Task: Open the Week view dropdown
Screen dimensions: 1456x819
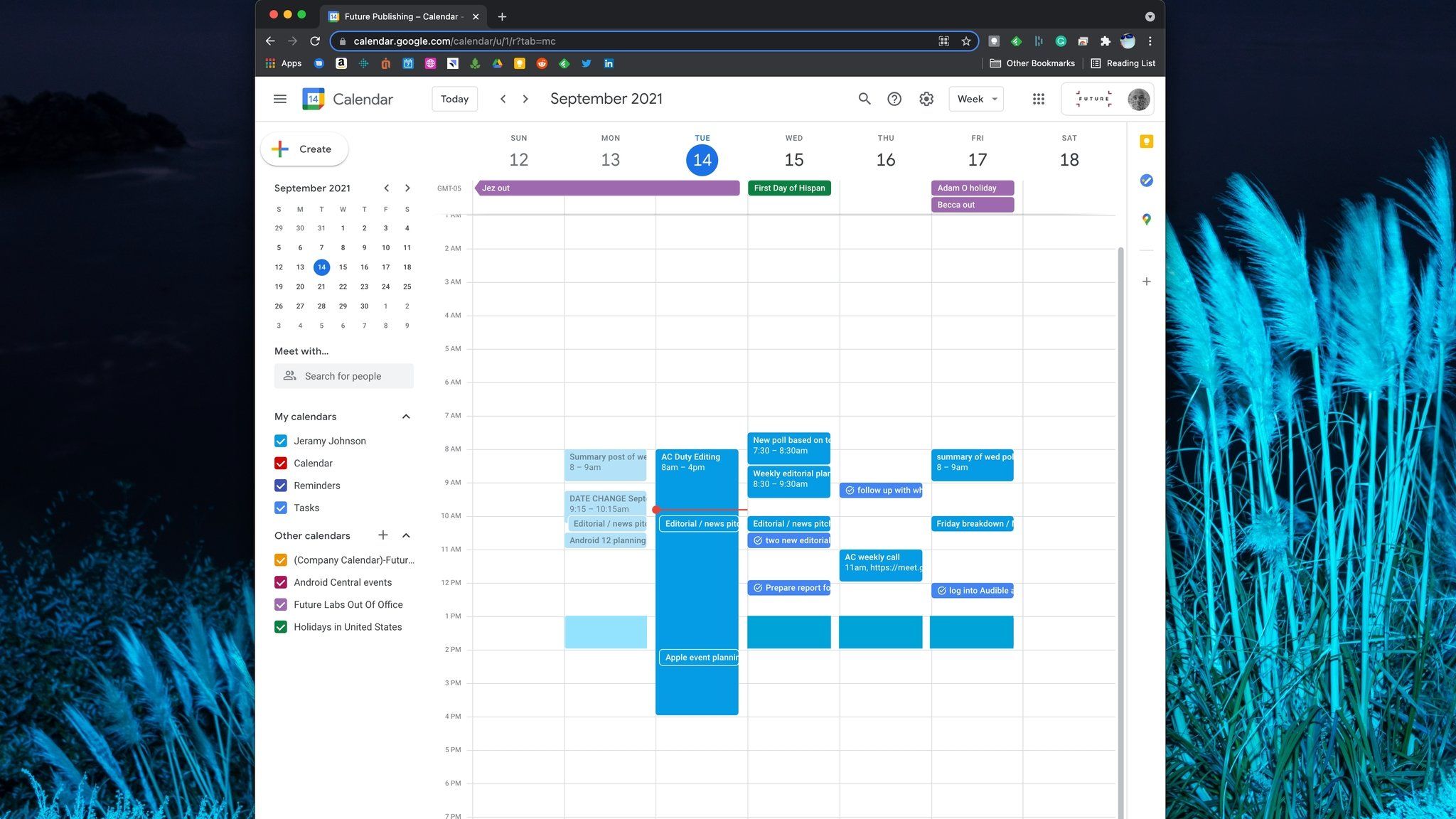Action: 976,99
